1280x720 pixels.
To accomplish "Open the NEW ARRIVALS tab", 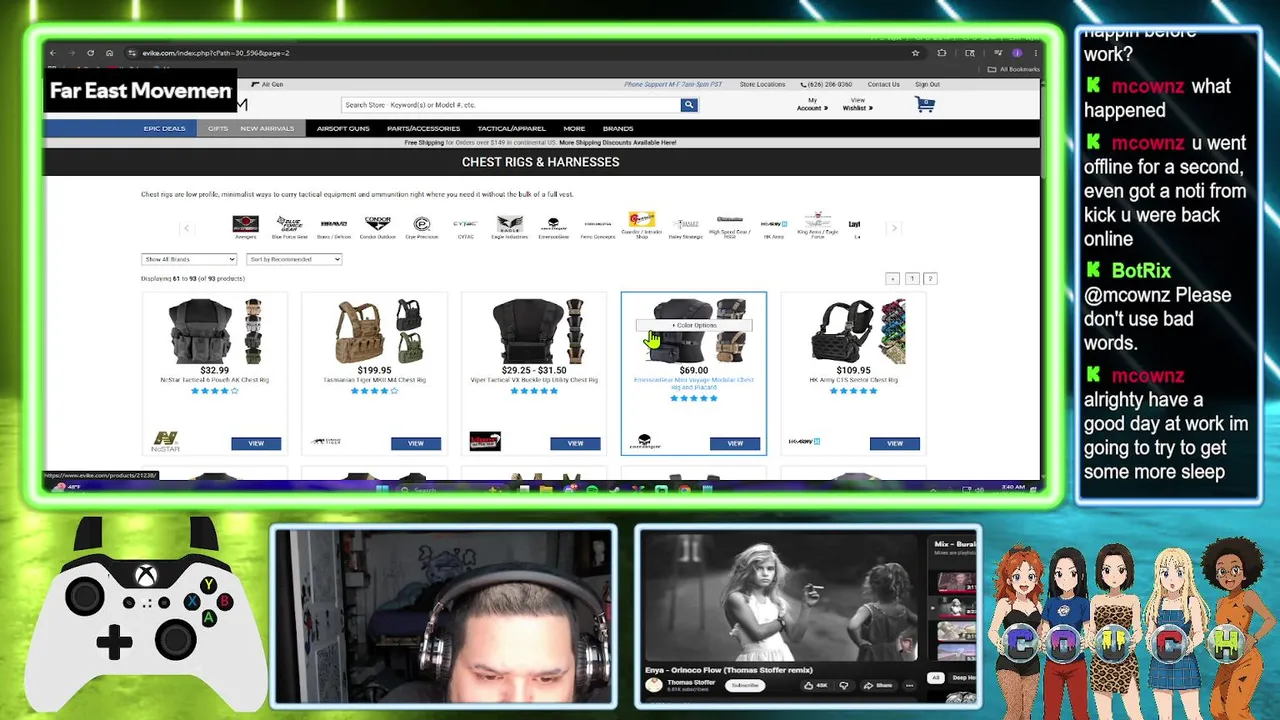I will click(x=267, y=128).
